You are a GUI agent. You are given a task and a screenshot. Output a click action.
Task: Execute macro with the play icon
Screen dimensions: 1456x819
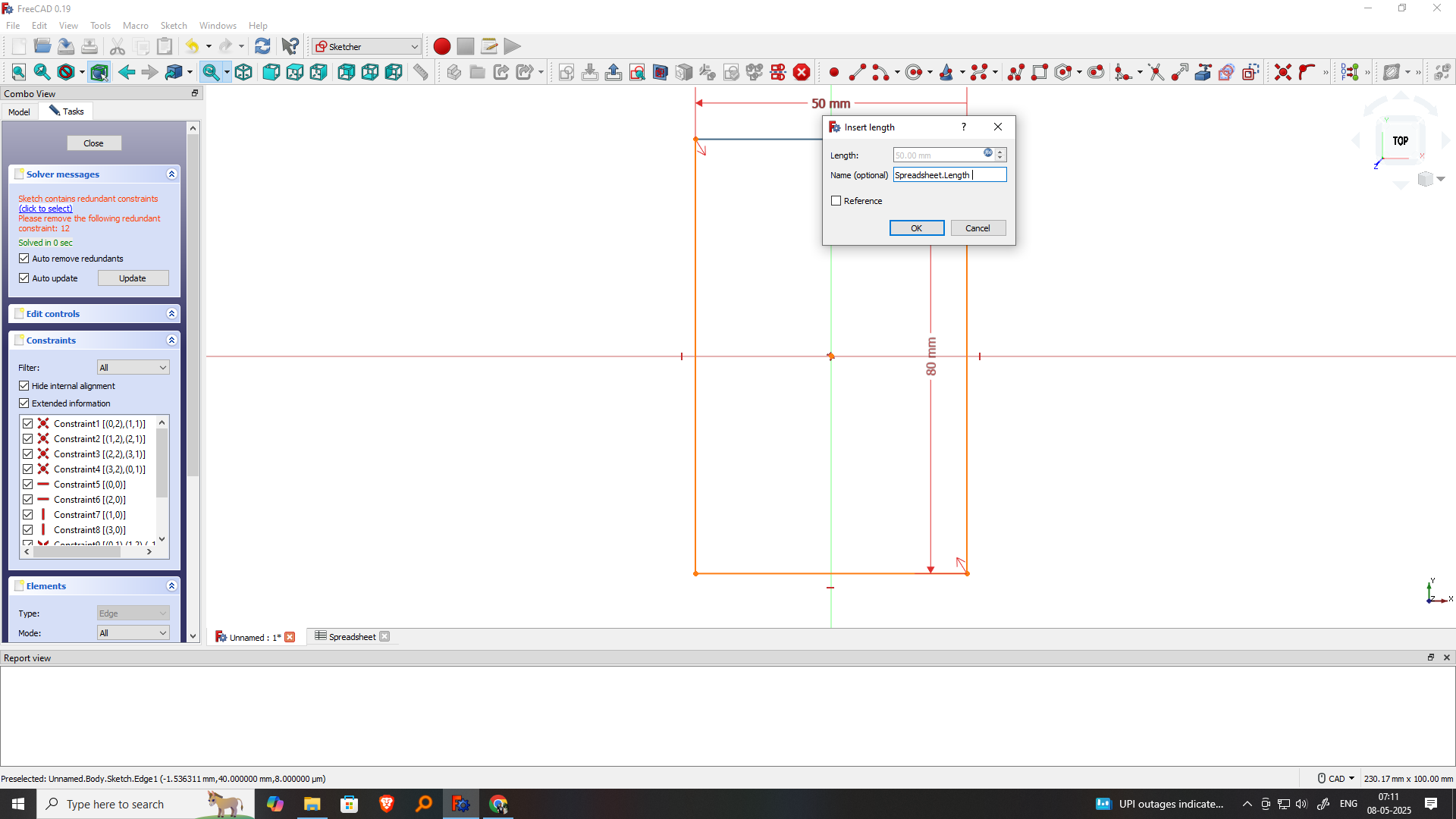coord(513,46)
